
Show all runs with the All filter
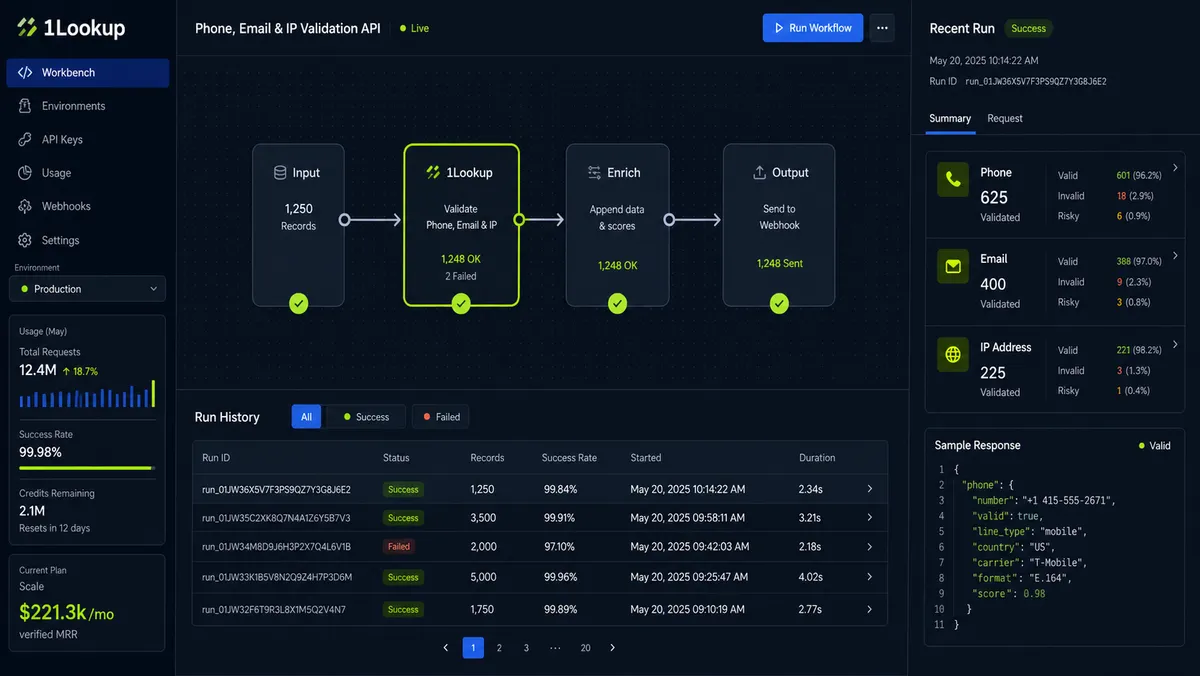[306, 417]
